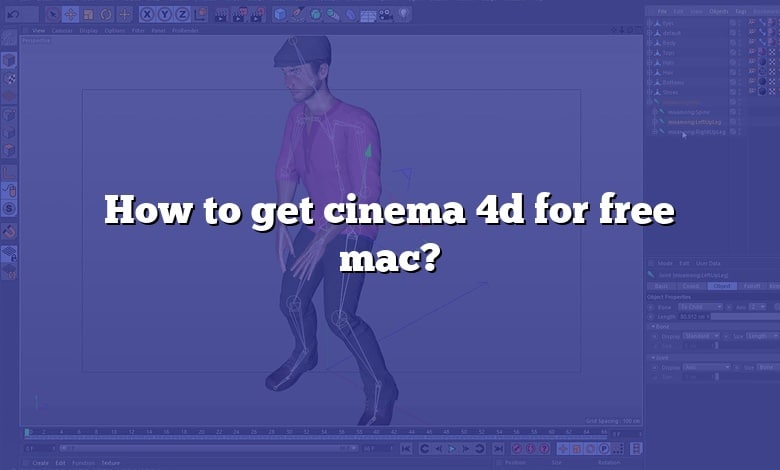Select the mixamorig:Spine joint row

coord(689,112)
